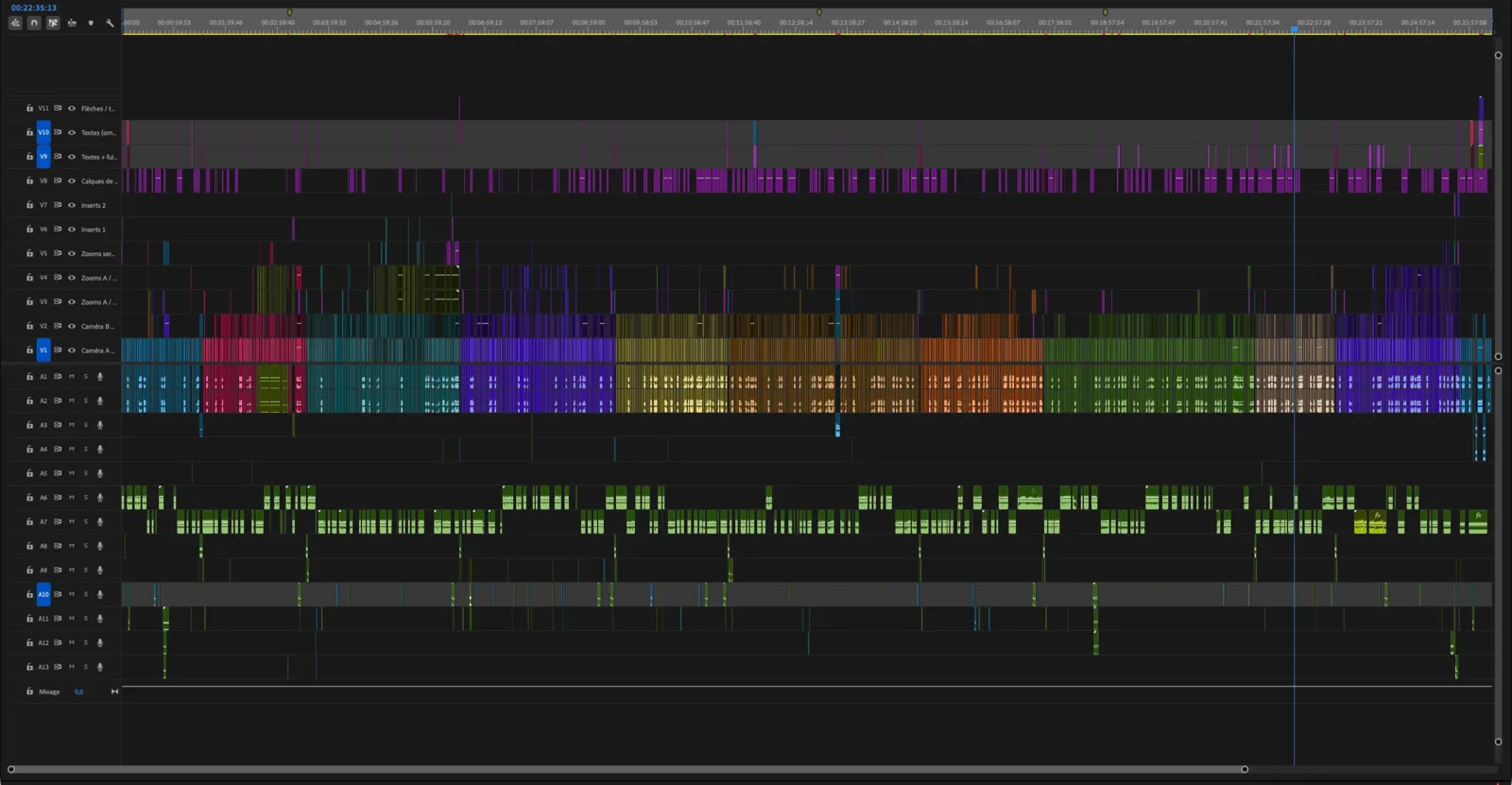Toggle insert sequences as nests button
Screen dimensions: 1512x785
click(x=15, y=23)
